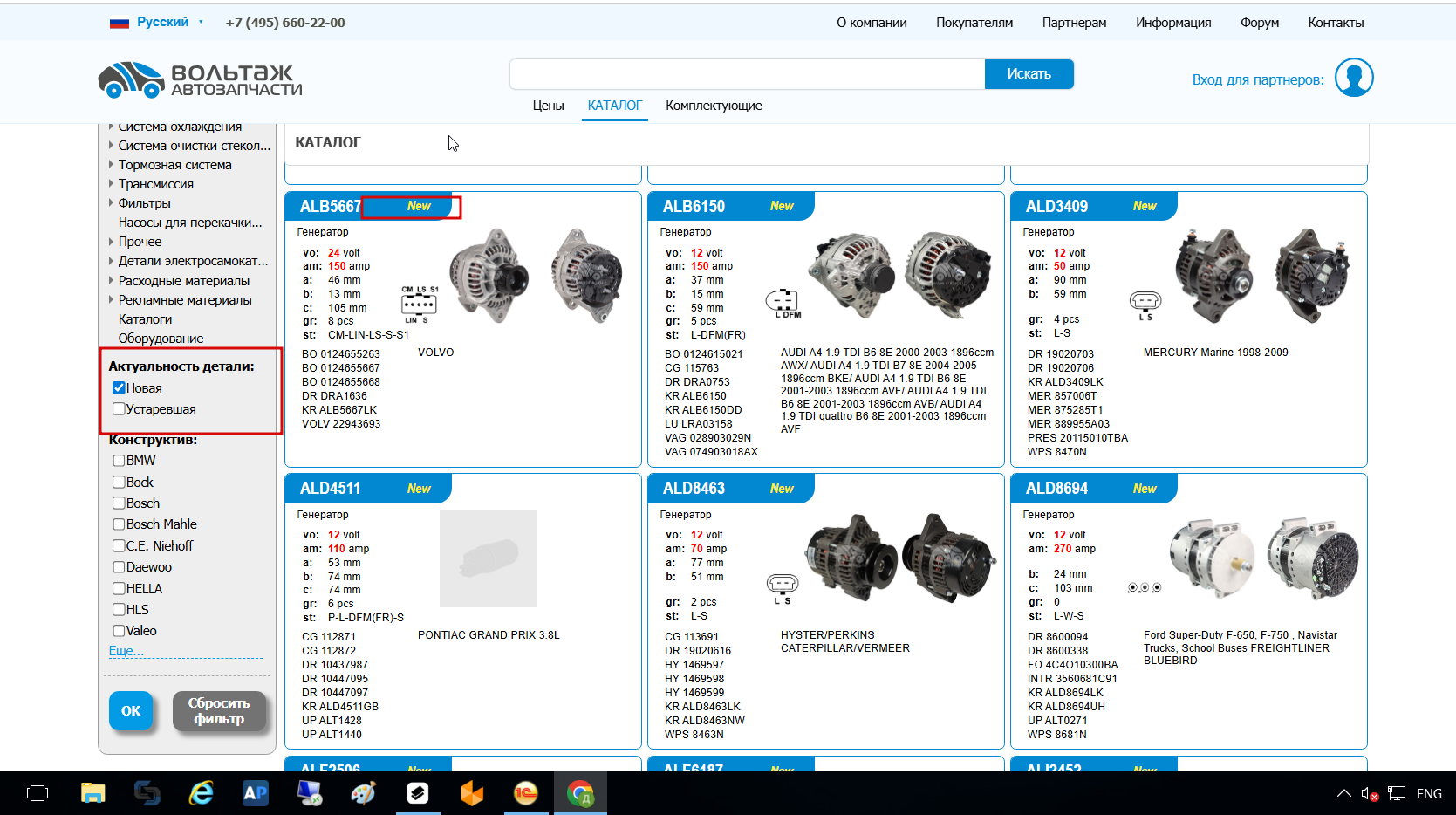1456x815 pixels.
Task: Expand Тормозная система category
Action: pos(111,165)
